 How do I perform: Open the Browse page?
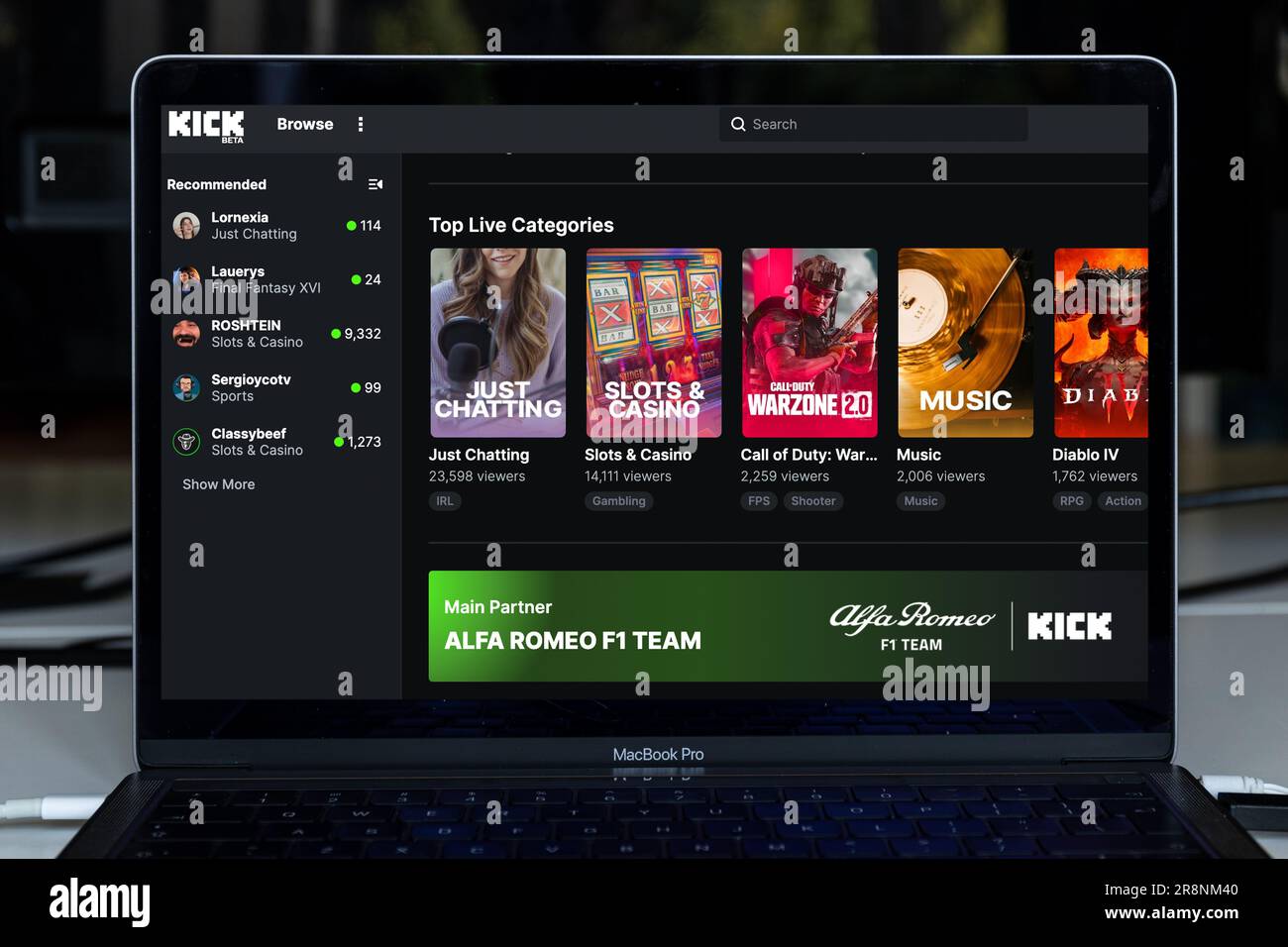tap(305, 124)
